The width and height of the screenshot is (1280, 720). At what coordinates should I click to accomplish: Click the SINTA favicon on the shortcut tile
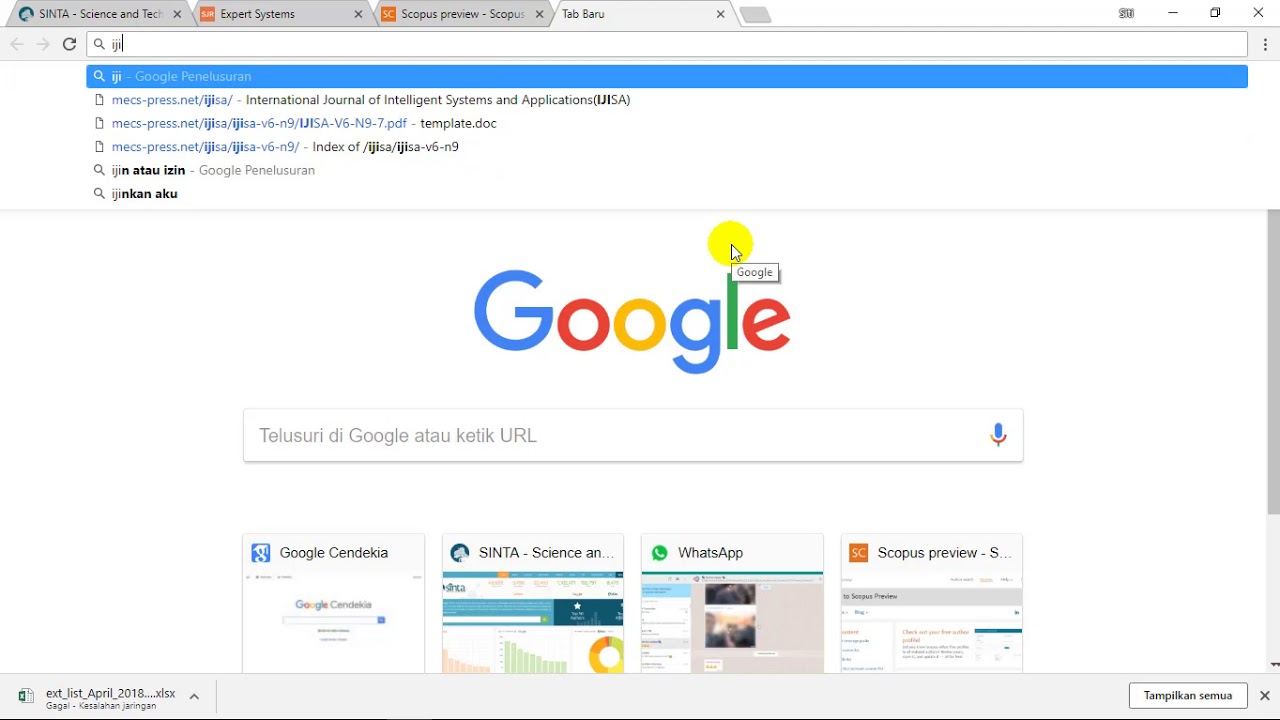point(460,553)
